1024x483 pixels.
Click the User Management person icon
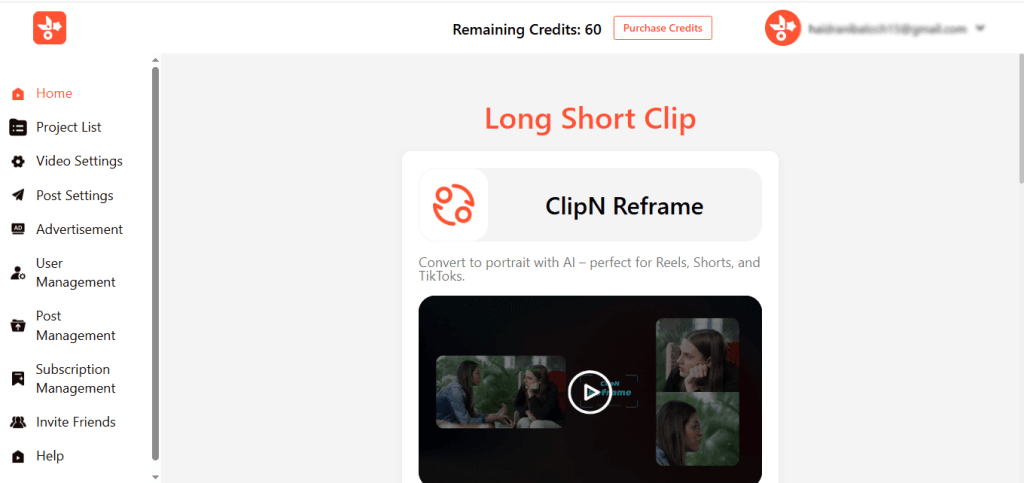pos(18,273)
